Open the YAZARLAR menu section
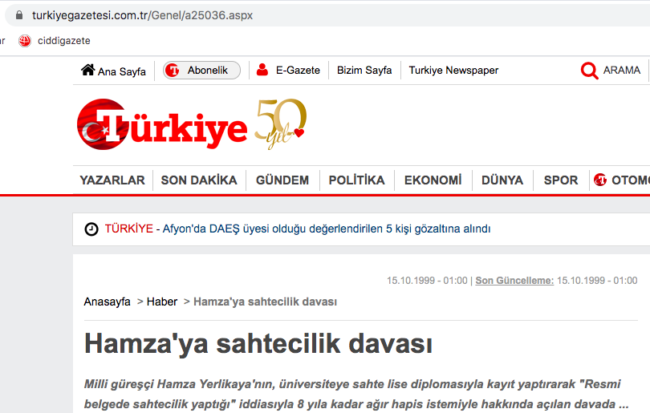The image size is (650, 413). (x=113, y=181)
